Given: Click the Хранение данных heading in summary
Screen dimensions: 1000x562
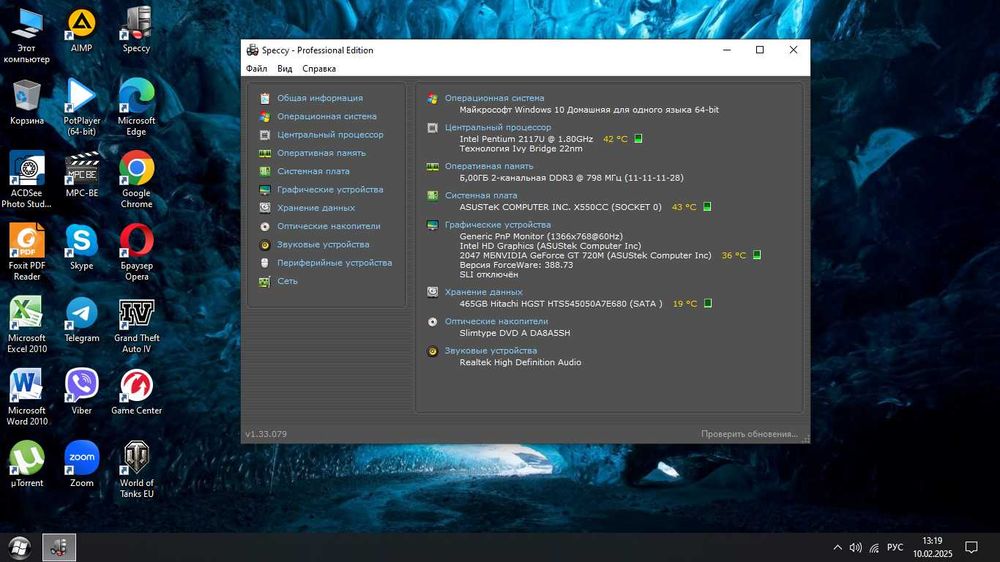Looking at the screenshot, I should pyautogui.click(x=483, y=292).
